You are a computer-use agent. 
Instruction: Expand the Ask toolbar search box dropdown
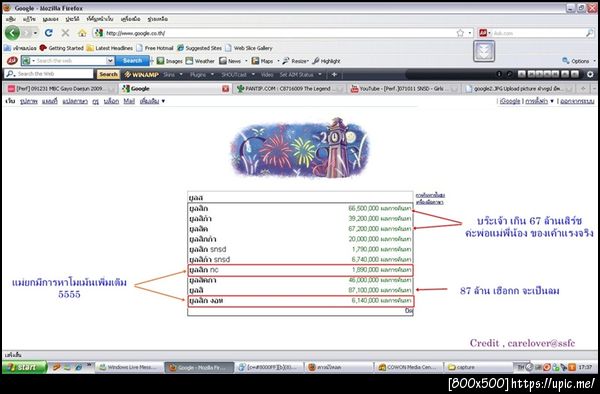point(110,60)
